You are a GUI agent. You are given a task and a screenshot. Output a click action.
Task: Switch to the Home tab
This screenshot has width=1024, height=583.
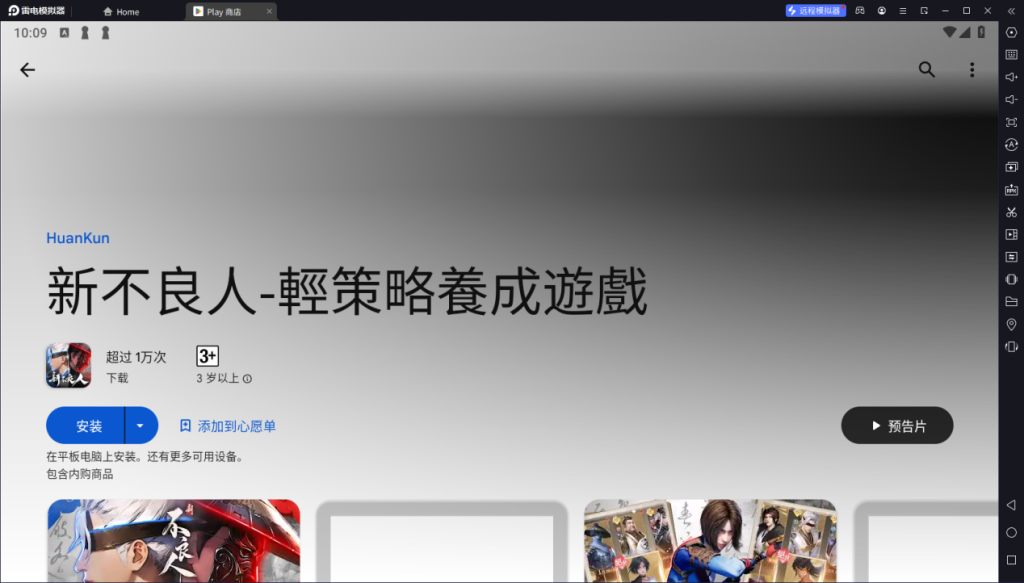(121, 12)
